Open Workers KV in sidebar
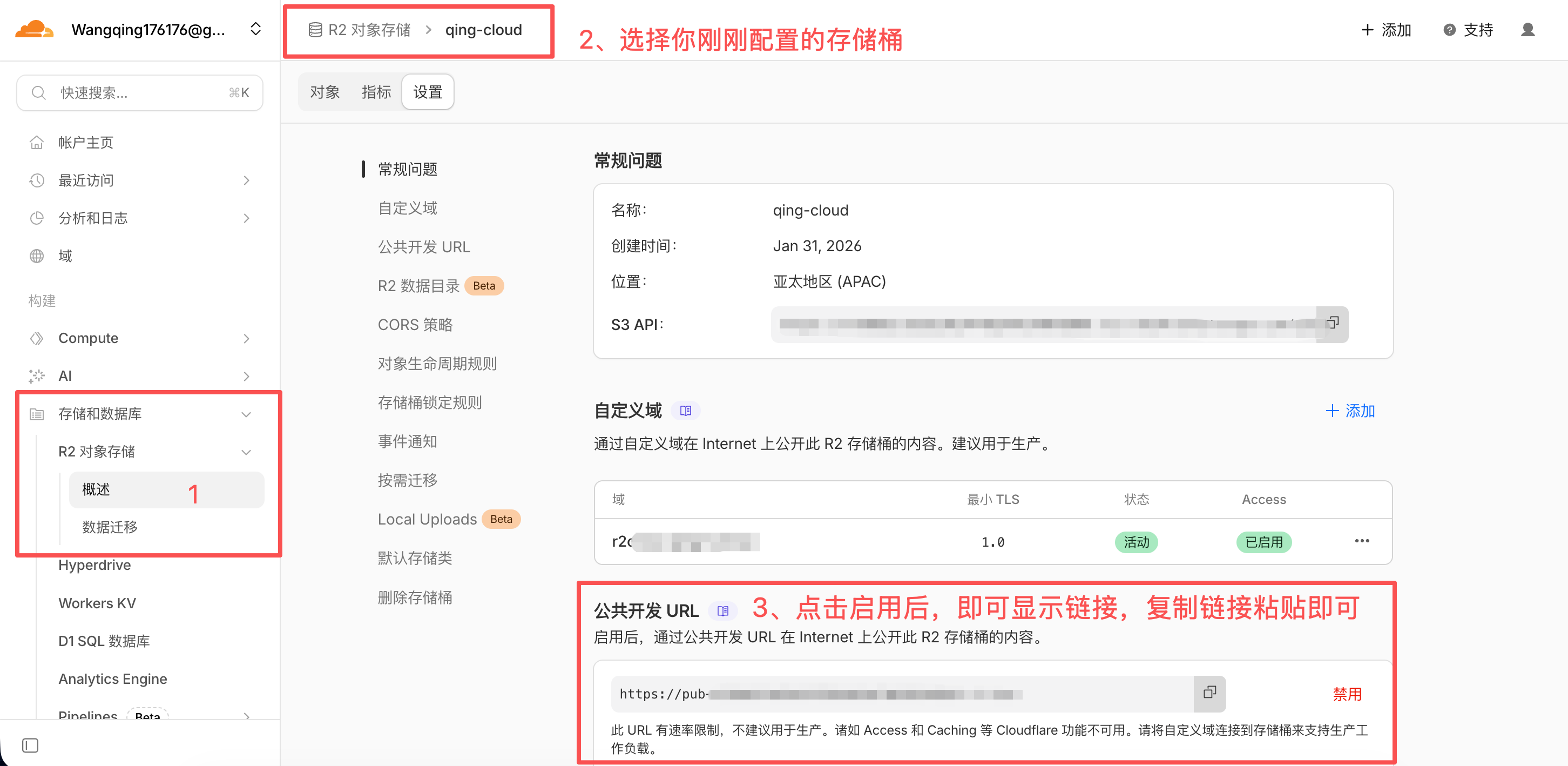Viewport: 1568px width, 766px height. click(x=97, y=603)
